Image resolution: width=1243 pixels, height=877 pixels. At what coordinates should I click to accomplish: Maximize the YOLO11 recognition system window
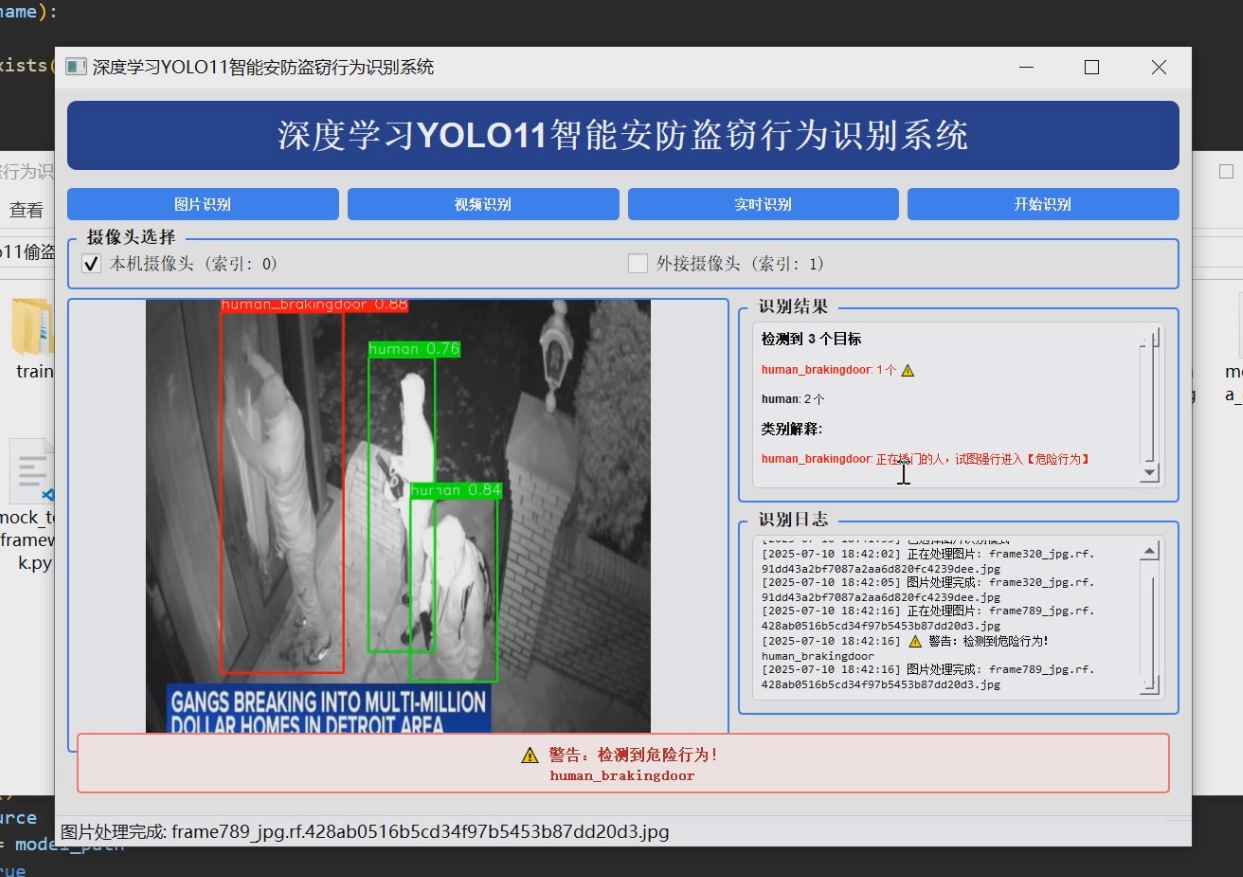pos(1091,67)
